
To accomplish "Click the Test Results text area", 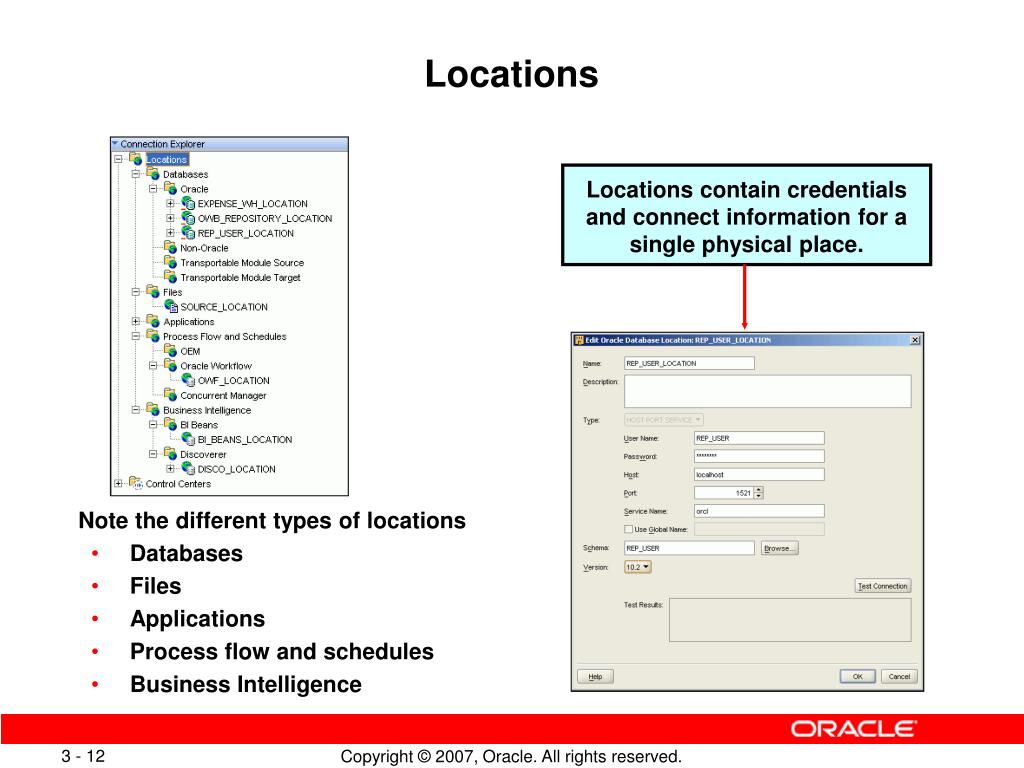I will pyautogui.click(x=790, y=620).
